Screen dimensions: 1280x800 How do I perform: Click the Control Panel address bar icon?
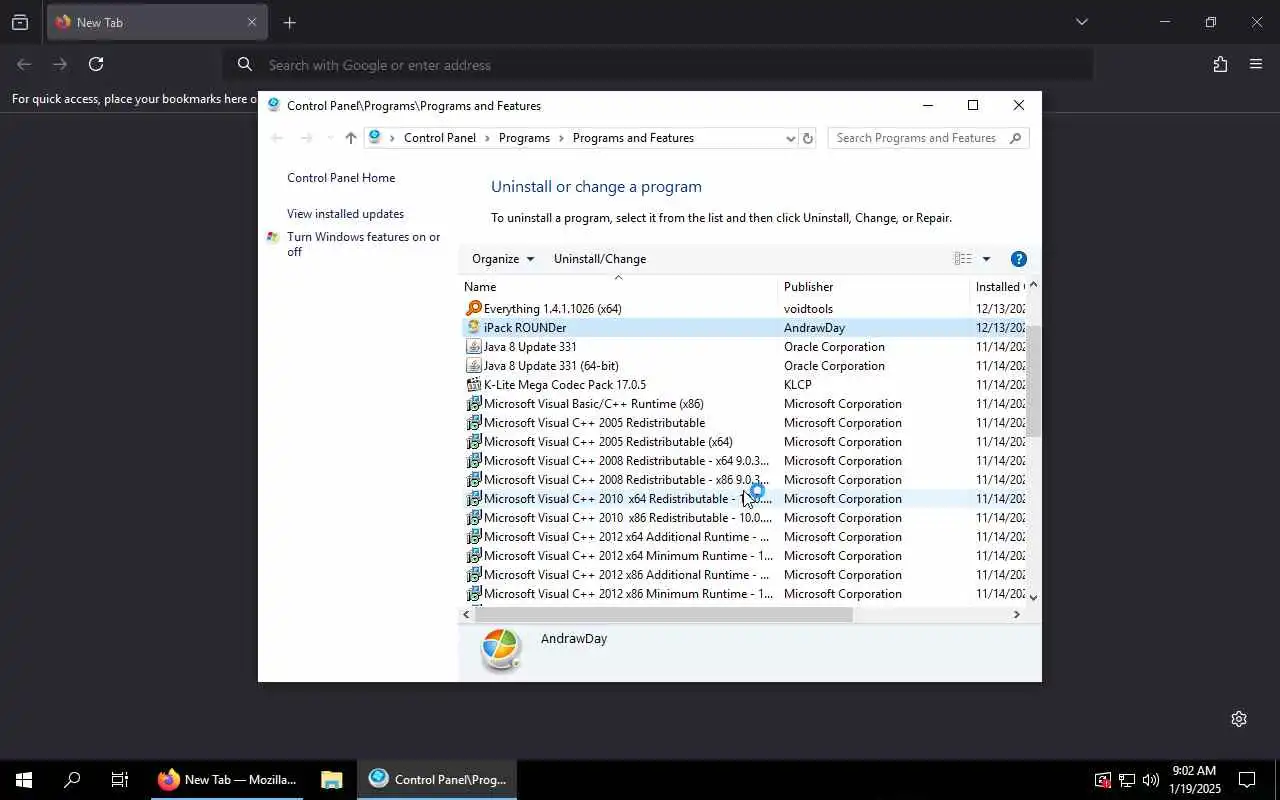(x=375, y=138)
